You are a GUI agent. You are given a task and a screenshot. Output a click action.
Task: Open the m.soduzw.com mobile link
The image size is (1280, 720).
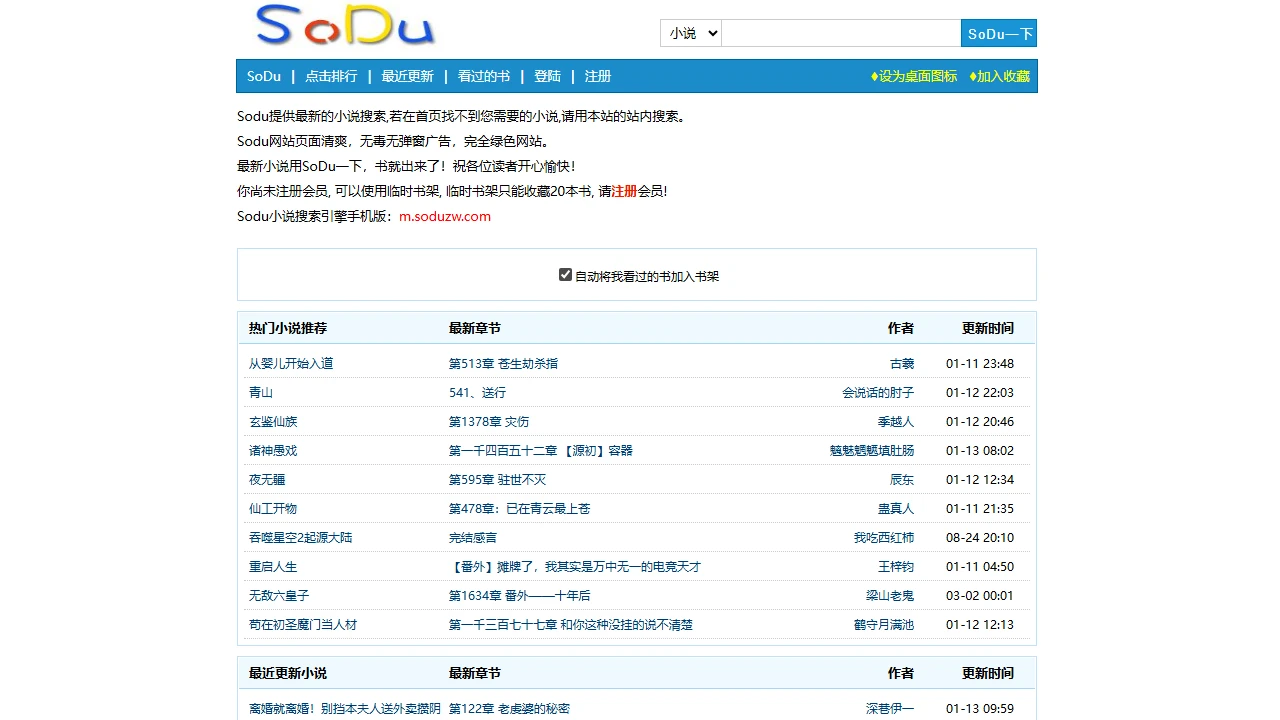coord(445,216)
